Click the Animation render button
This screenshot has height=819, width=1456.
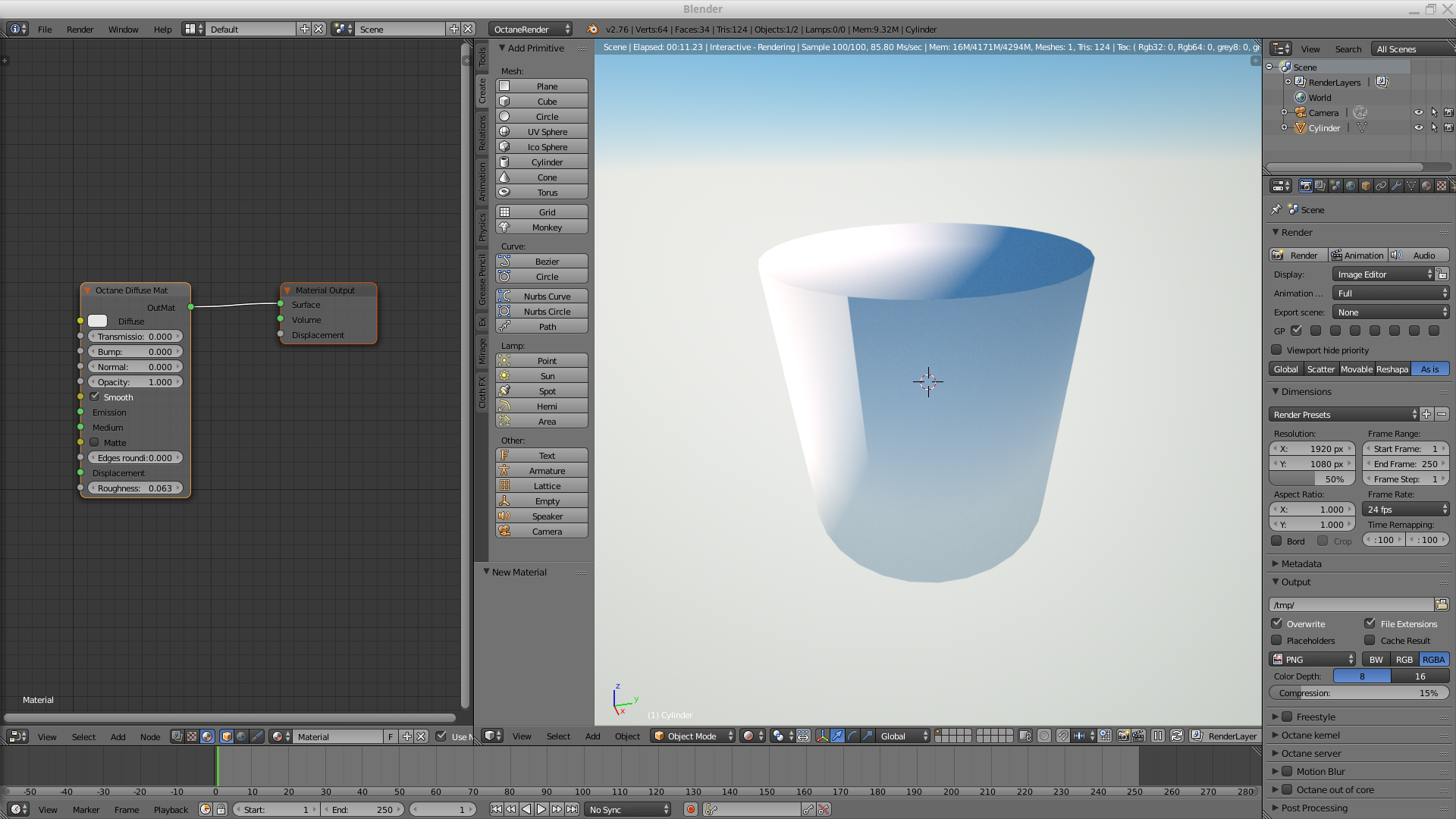(x=1357, y=255)
